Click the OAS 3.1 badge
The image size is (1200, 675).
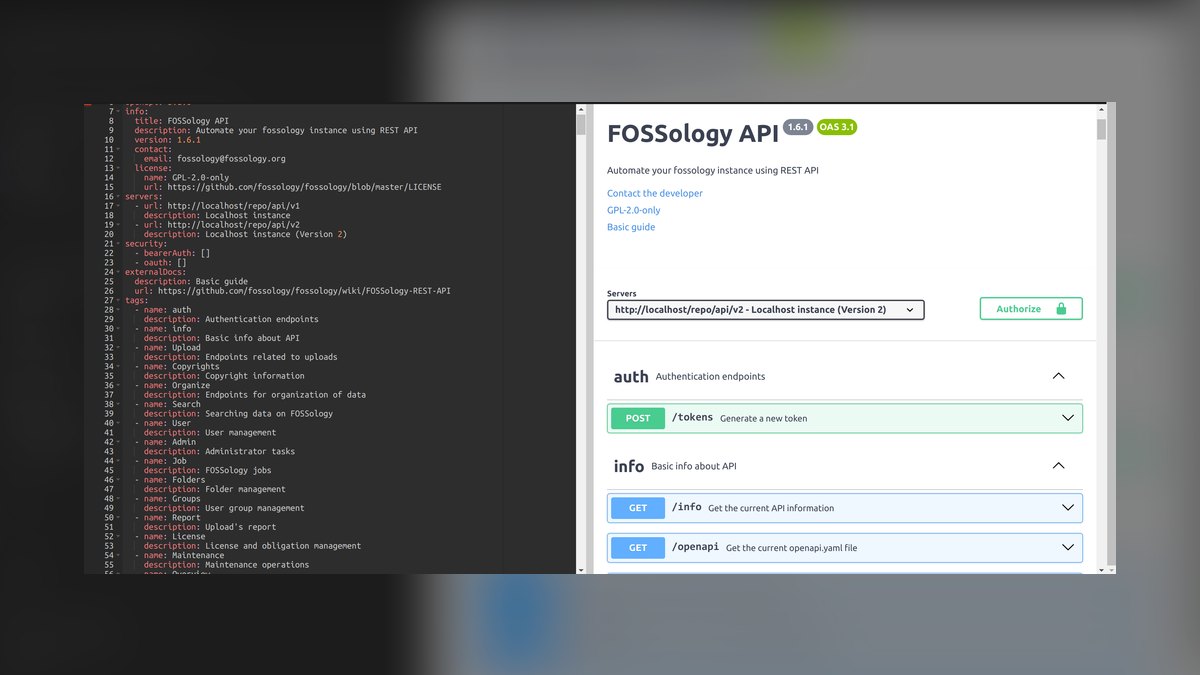tap(837, 127)
